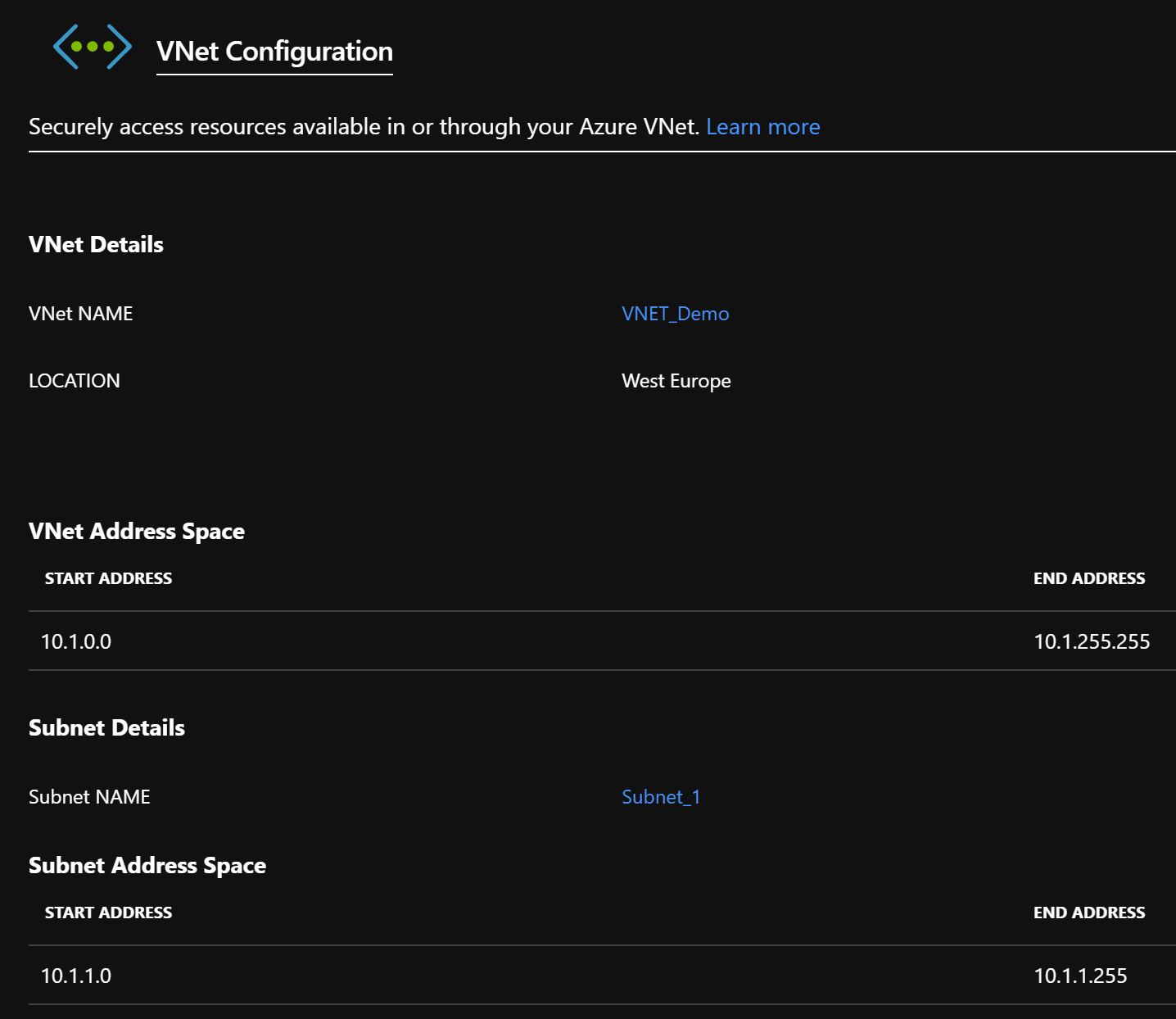Open the VNET_Demo virtual network link
The image size is (1176, 1019).
(675, 314)
